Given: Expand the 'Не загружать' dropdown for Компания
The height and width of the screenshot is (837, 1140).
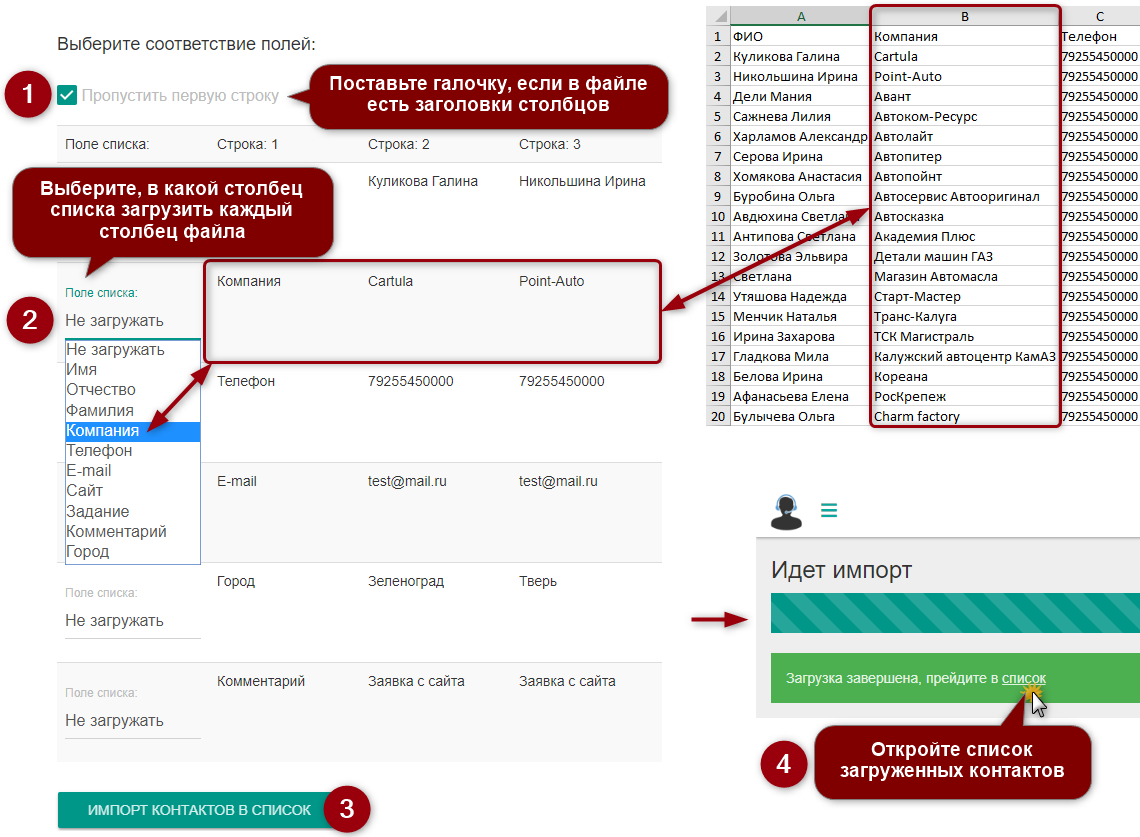Looking at the screenshot, I should (132, 321).
